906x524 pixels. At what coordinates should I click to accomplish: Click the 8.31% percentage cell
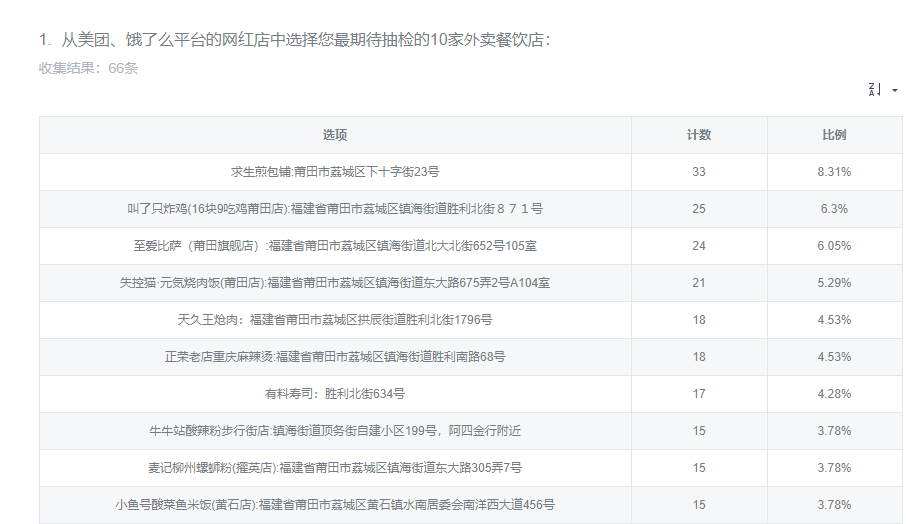point(834,172)
